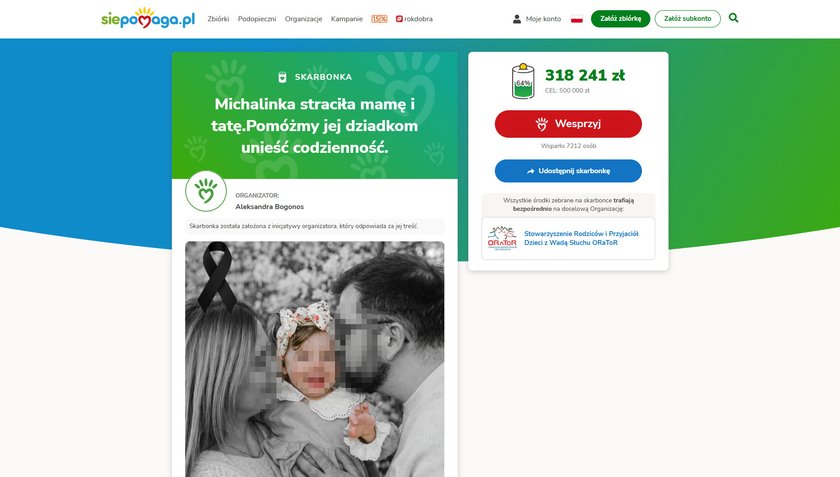Open the Kampanie menu item
The image size is (840, 477).
pos(347,19)
